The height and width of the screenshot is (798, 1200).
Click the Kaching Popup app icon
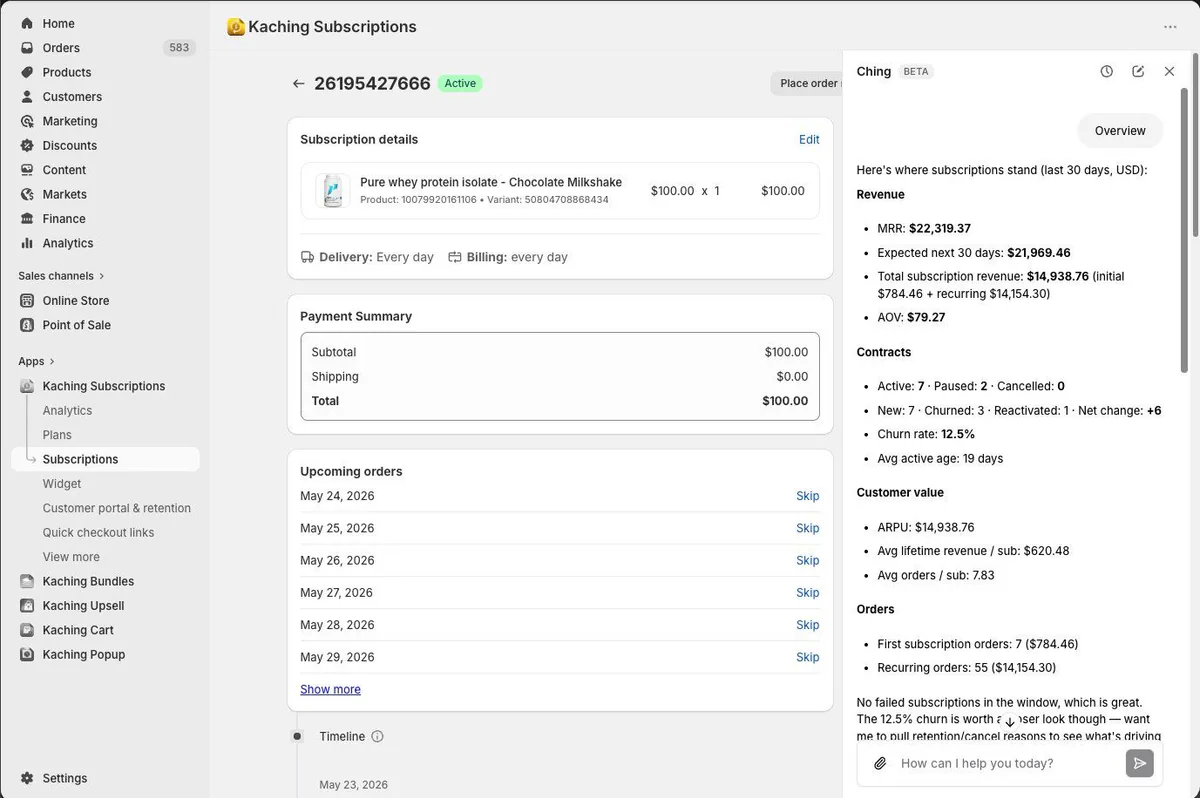click(x=27, y=655)
